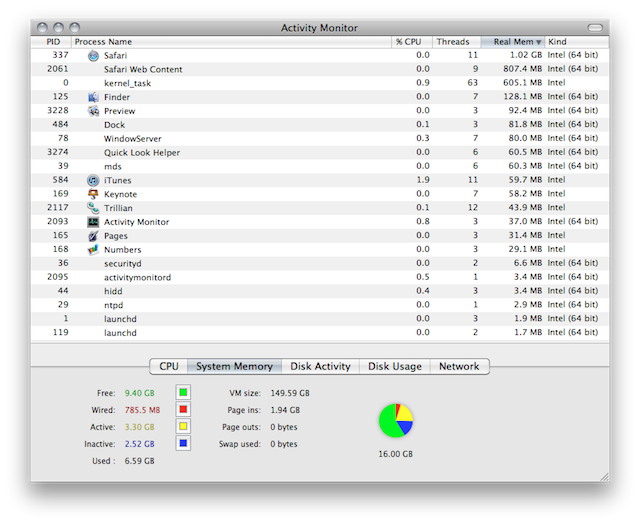
Task: Click the 605.1 MB memory value
Action: (522, 83)
